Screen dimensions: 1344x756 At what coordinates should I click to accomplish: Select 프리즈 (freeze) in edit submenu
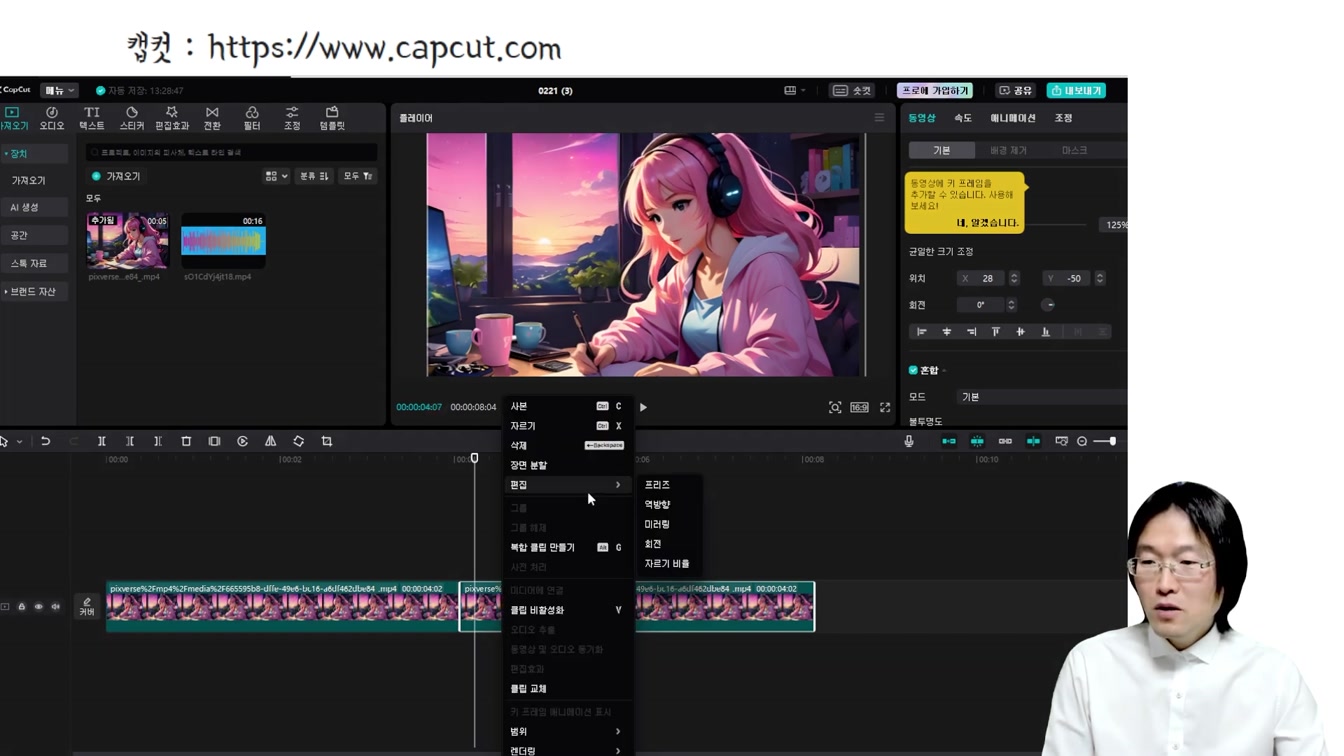tap(668, 484)
